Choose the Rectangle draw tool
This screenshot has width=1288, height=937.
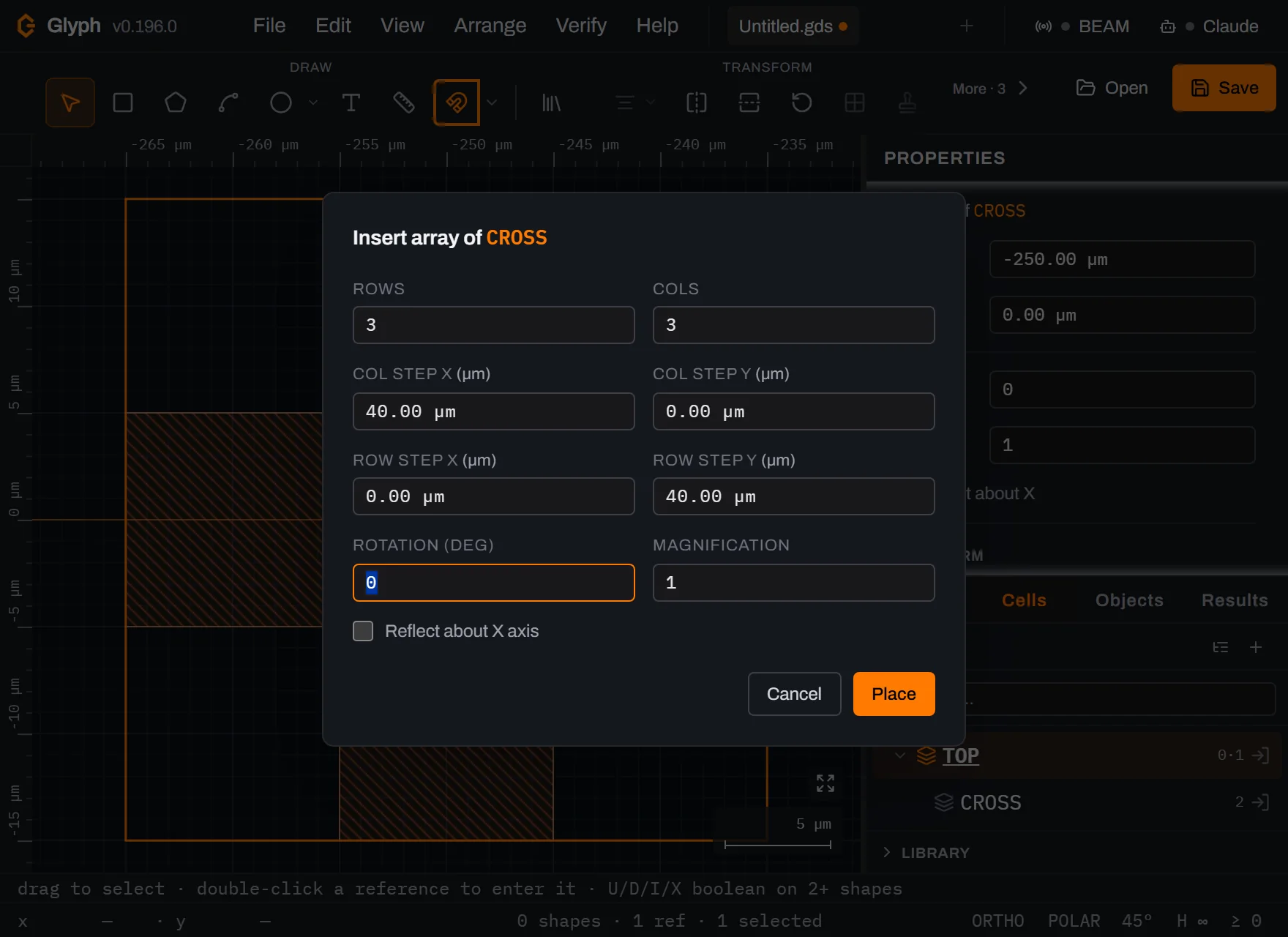(123, 102)
